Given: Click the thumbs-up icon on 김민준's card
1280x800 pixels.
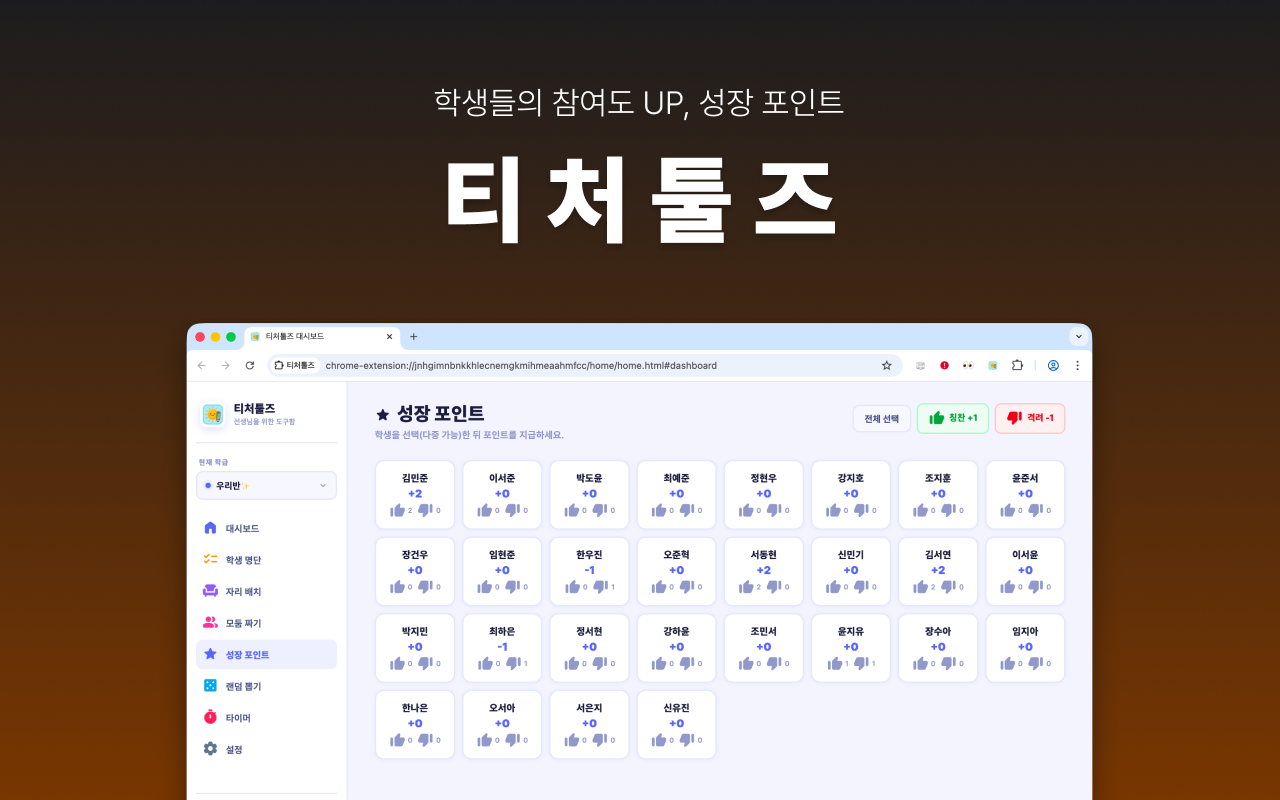Looking at the screenshot, I should click(397, 510).
